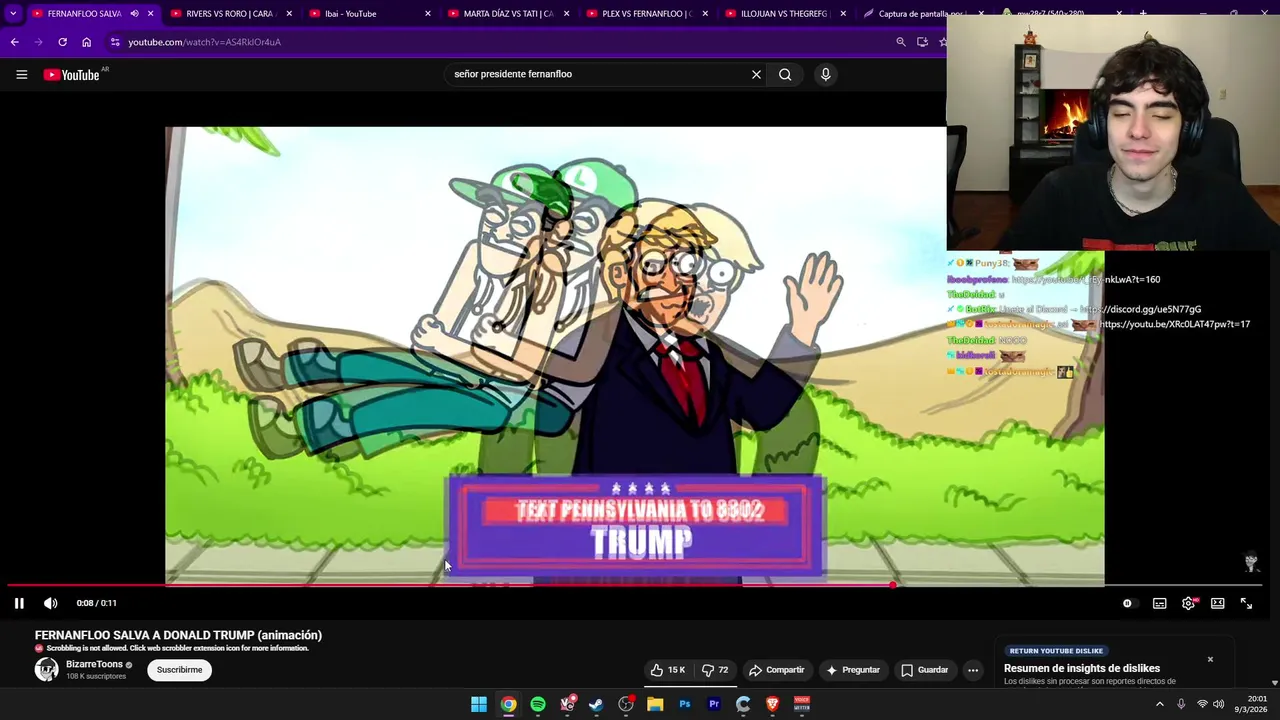Open system volume from tray speaker
This screenshot has width=1280, height=720.
tap(1218, 704)
